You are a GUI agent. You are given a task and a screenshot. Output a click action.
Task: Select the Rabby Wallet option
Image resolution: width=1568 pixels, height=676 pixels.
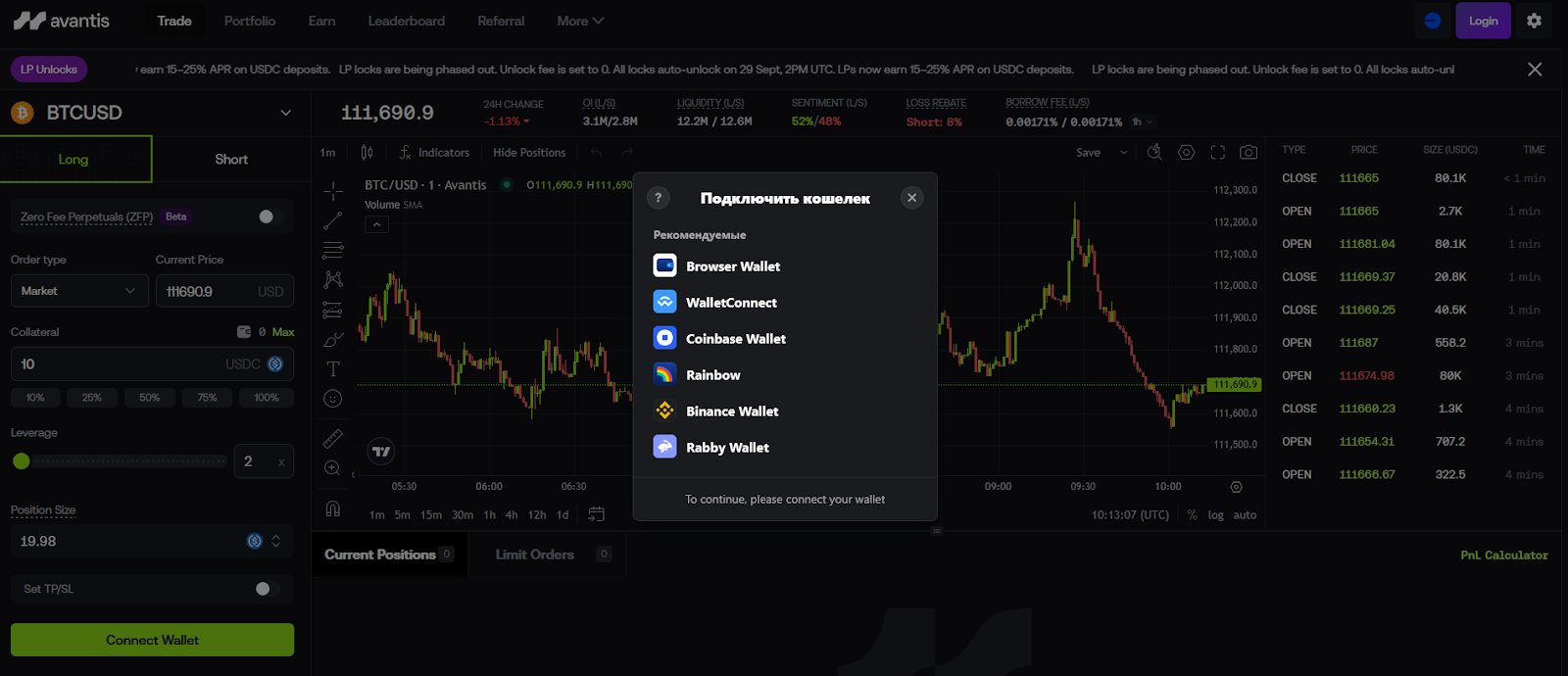pyautogui.click(x=726, y=448)
